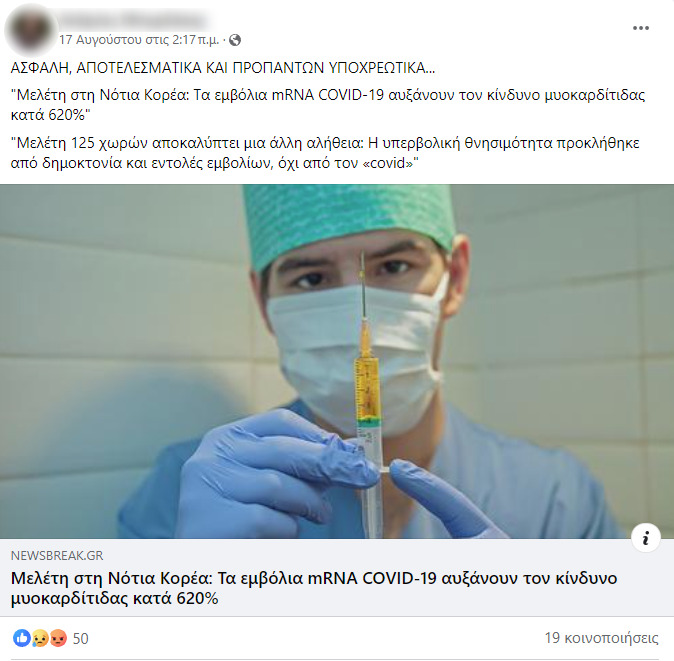Open the link info 'i' icon
Screen dimensions: 674x661
pyautogui.click(x=646, y=538)
